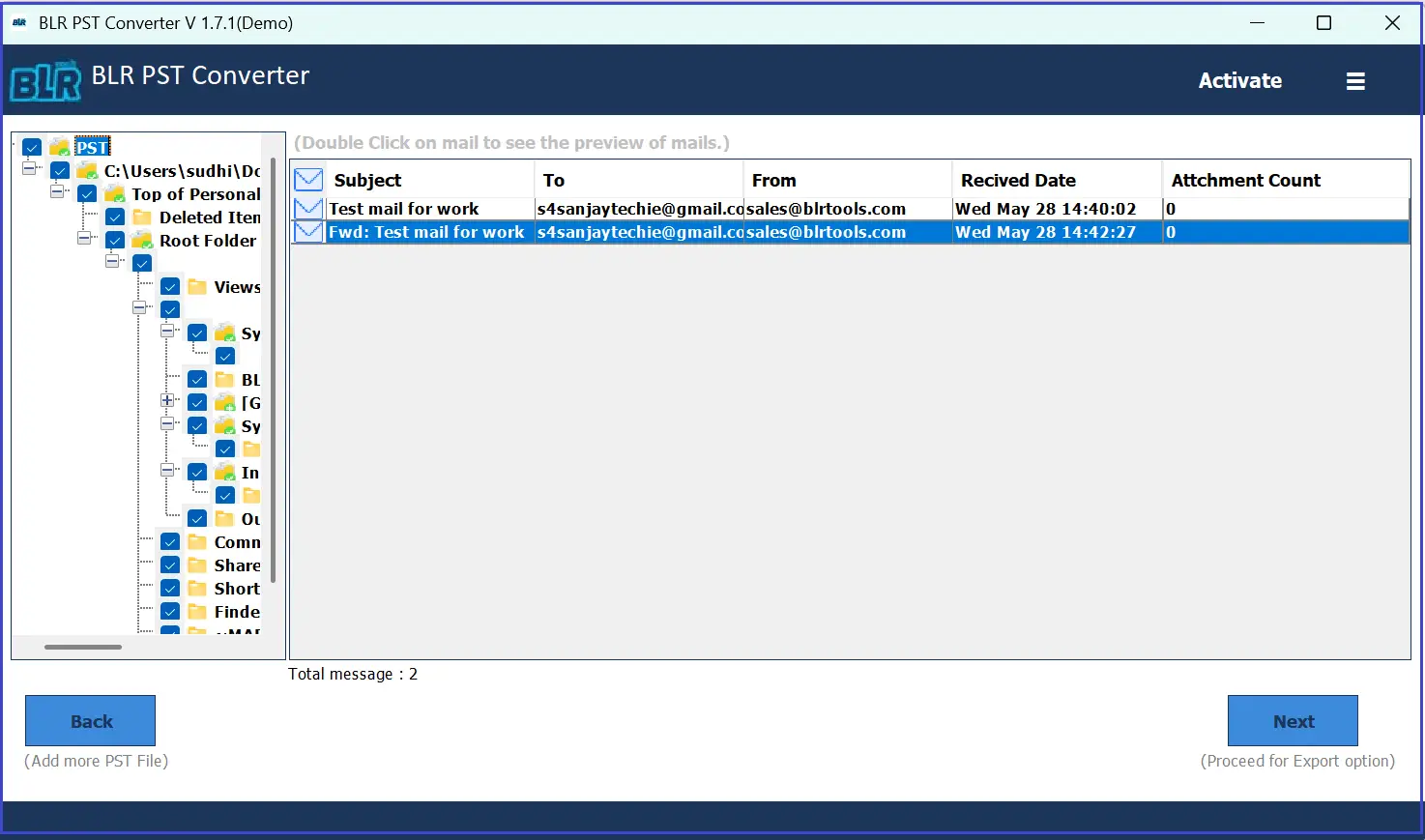Click the PST root folder icon in the tree
Viewport: 1425px width, 840px height.
pyautogui.click(x=59, y=146)
